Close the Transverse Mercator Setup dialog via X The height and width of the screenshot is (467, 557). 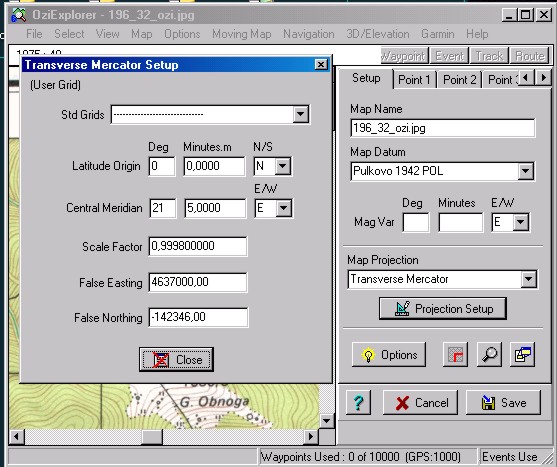[321, 65]
